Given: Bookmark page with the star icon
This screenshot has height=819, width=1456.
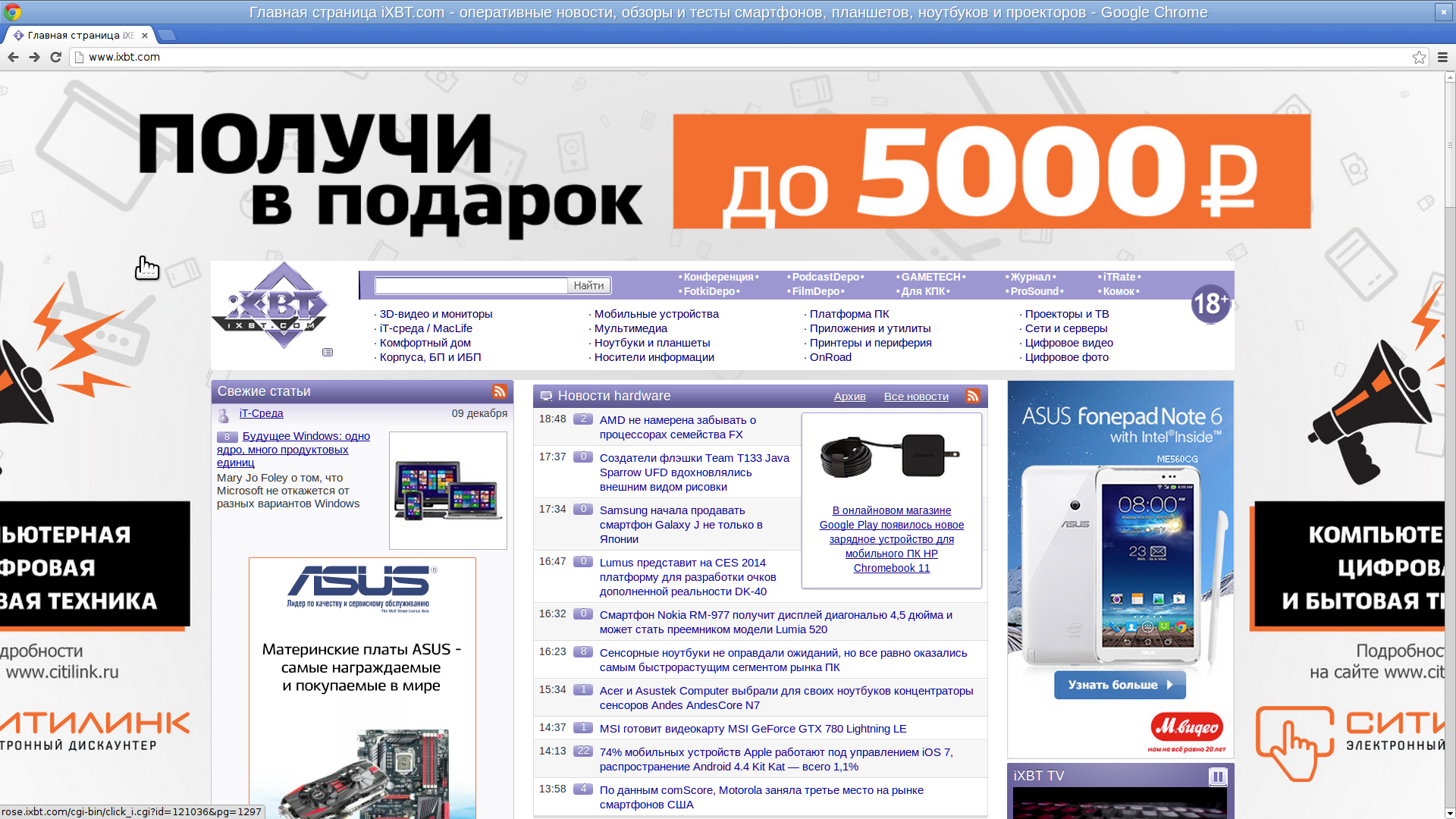Looking at the screenshot, I should [1419, 57].
